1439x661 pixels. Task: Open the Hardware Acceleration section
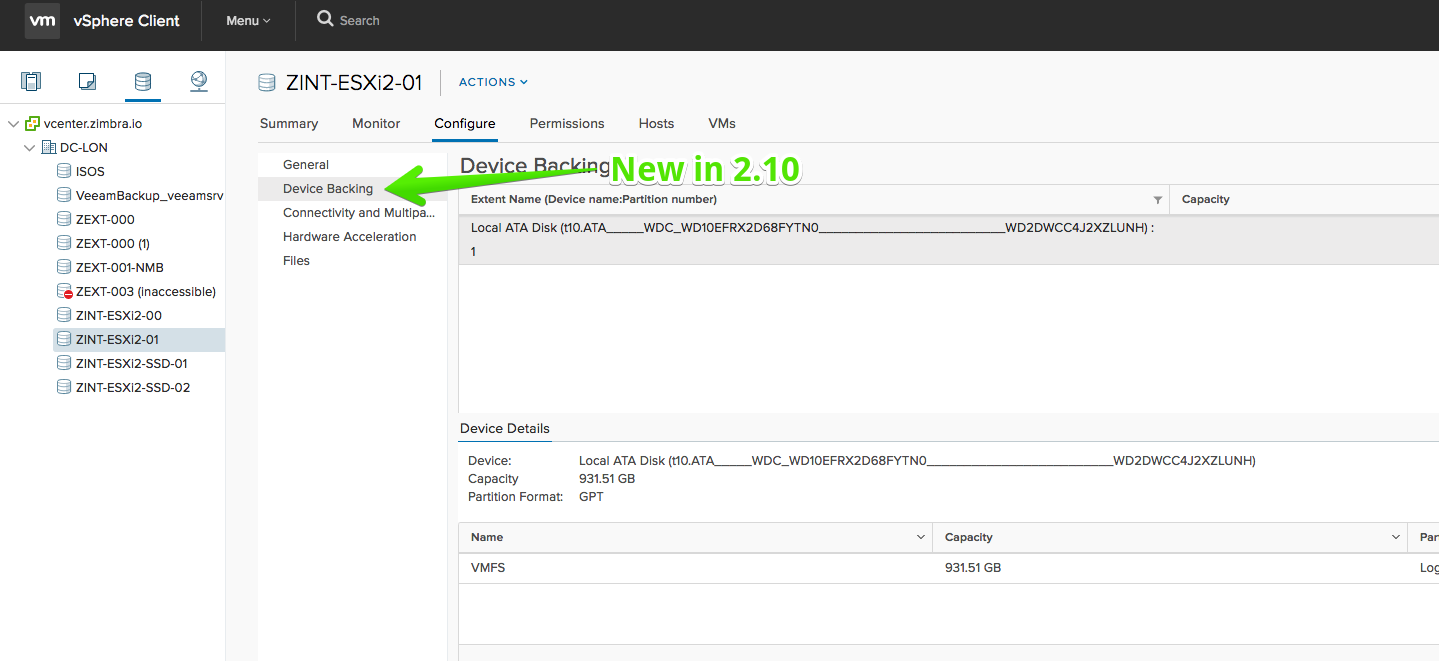click(352, 236)
